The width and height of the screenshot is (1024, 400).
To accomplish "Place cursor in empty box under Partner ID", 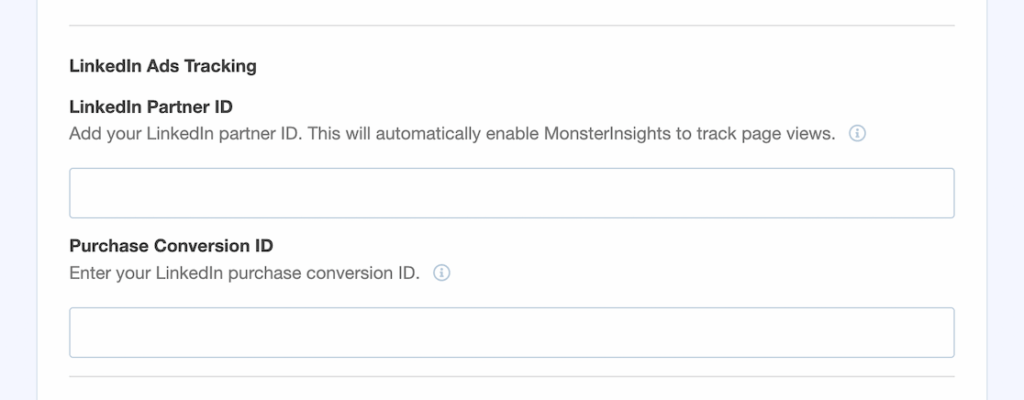I will pyautogui.click(x=511, y=193).
